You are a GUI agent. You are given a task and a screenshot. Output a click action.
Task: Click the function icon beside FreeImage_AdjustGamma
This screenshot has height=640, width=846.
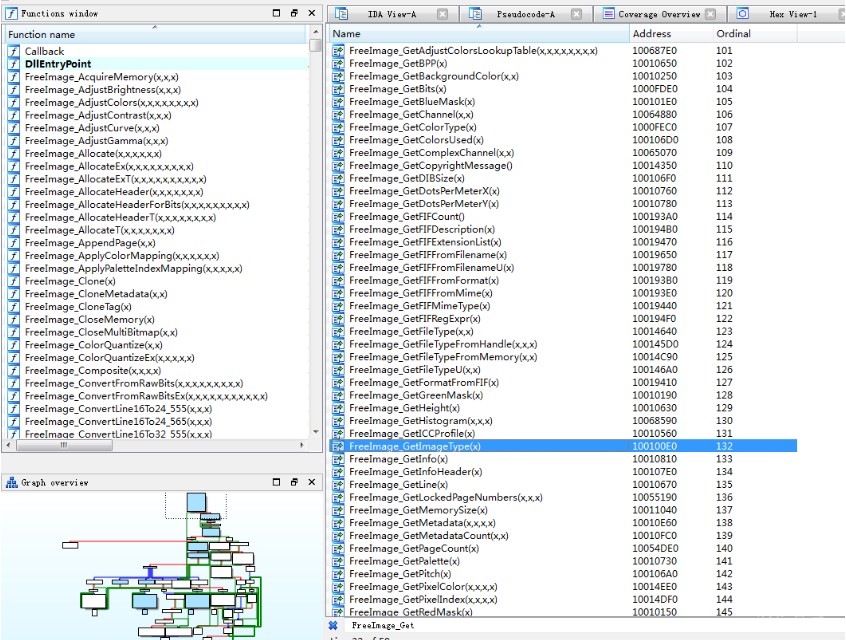point(13,140)
